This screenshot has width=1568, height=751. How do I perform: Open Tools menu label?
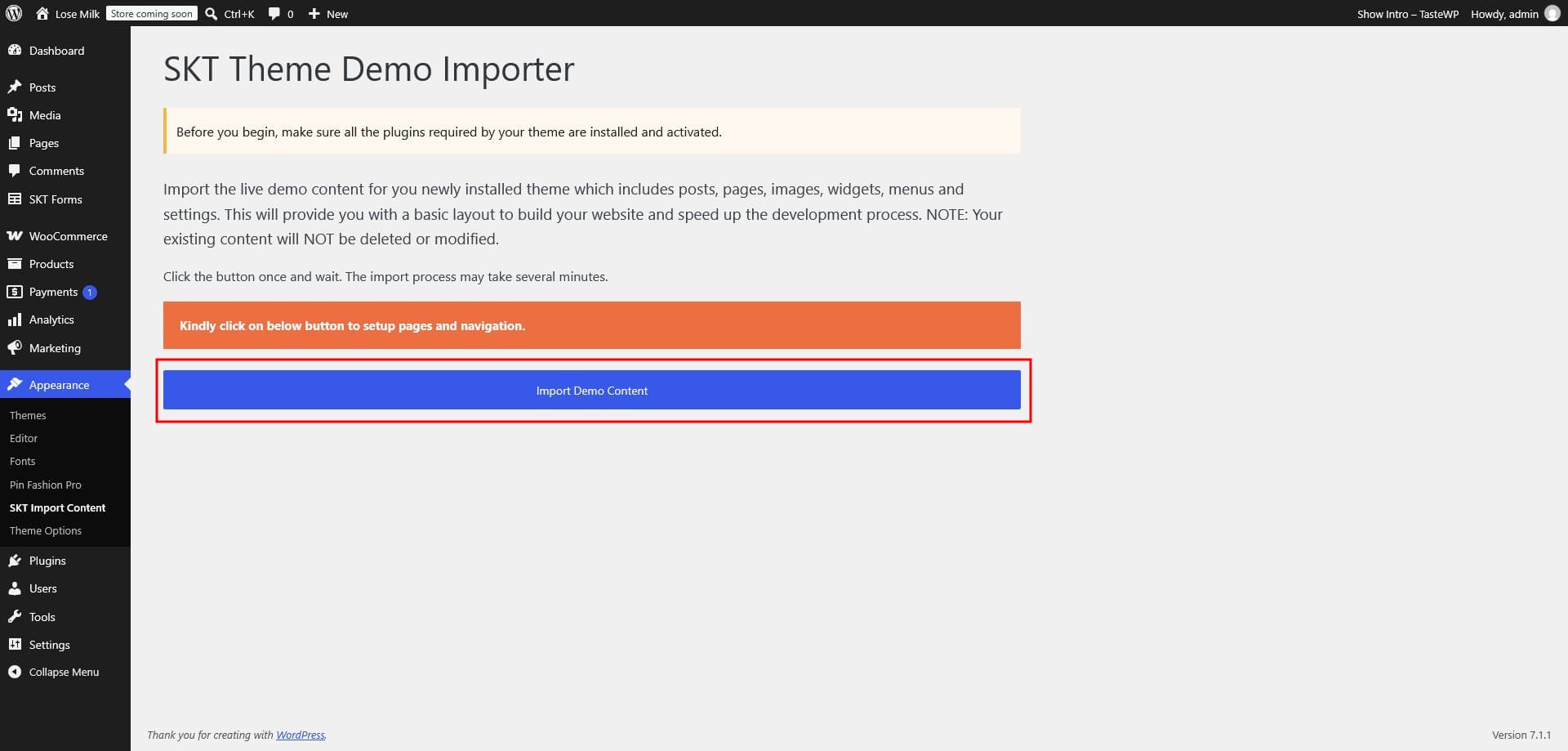(42, 617)
